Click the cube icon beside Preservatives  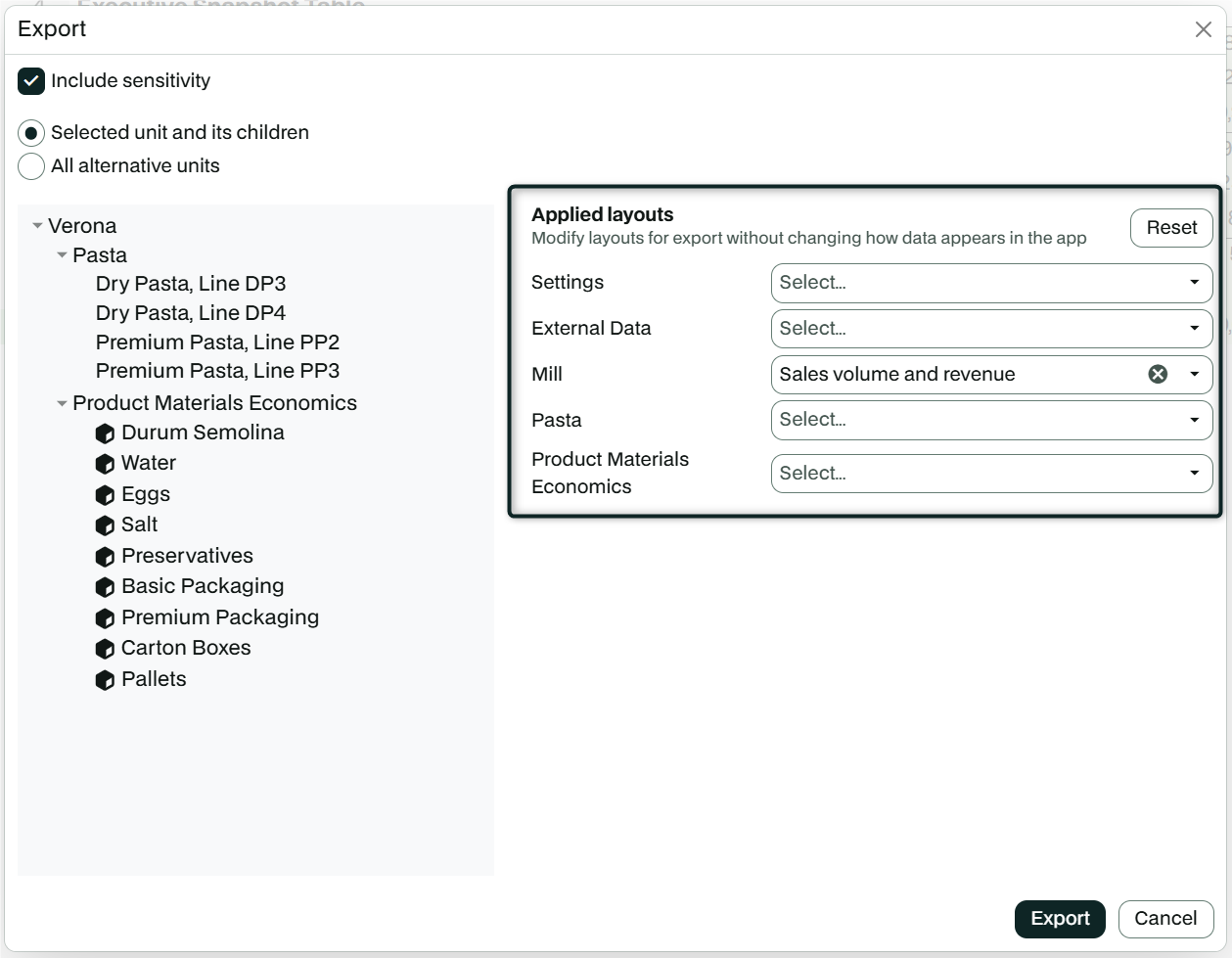105,557
